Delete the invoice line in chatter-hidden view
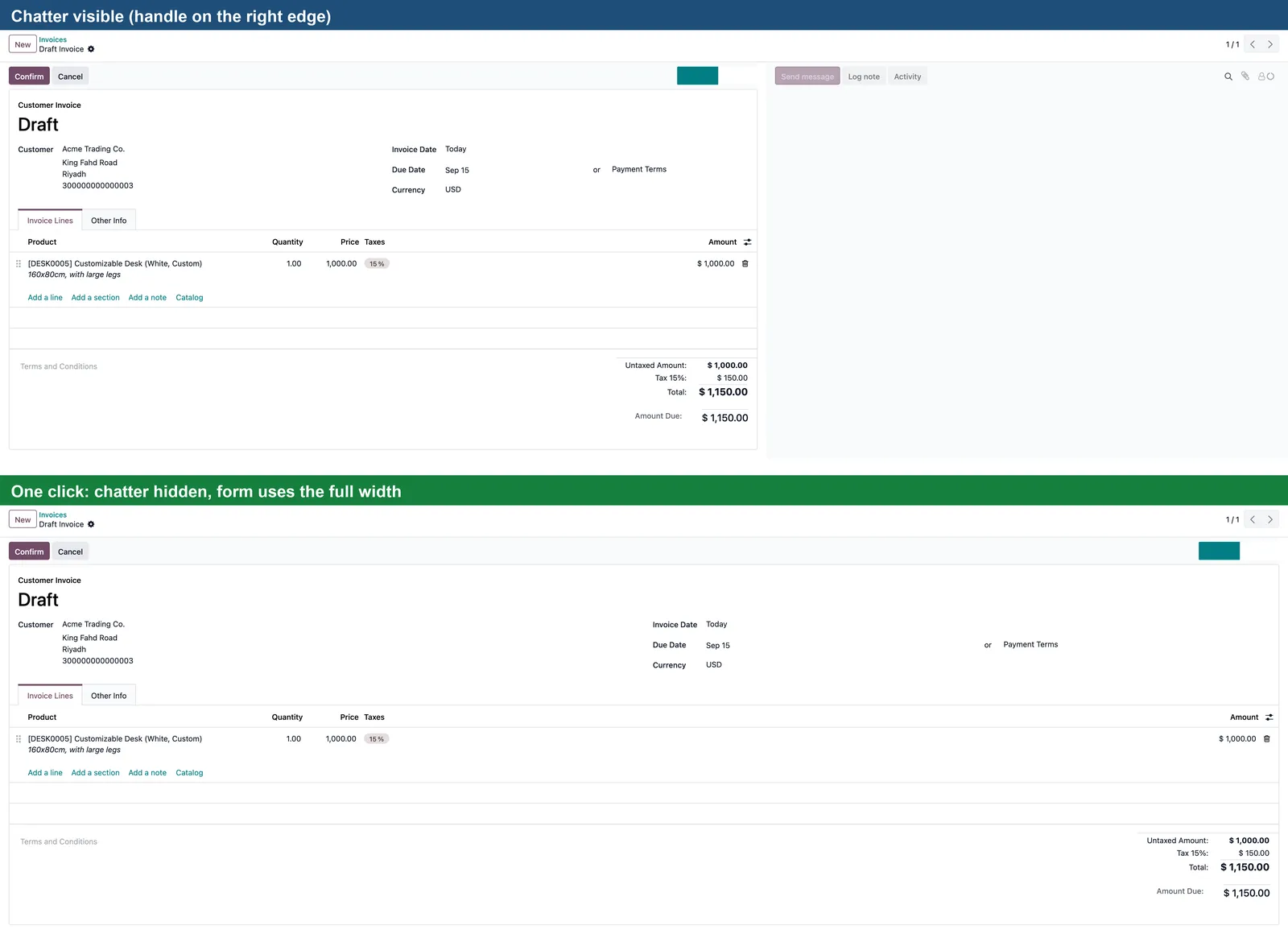The image size is (1288, 934). click(1267, 738)
